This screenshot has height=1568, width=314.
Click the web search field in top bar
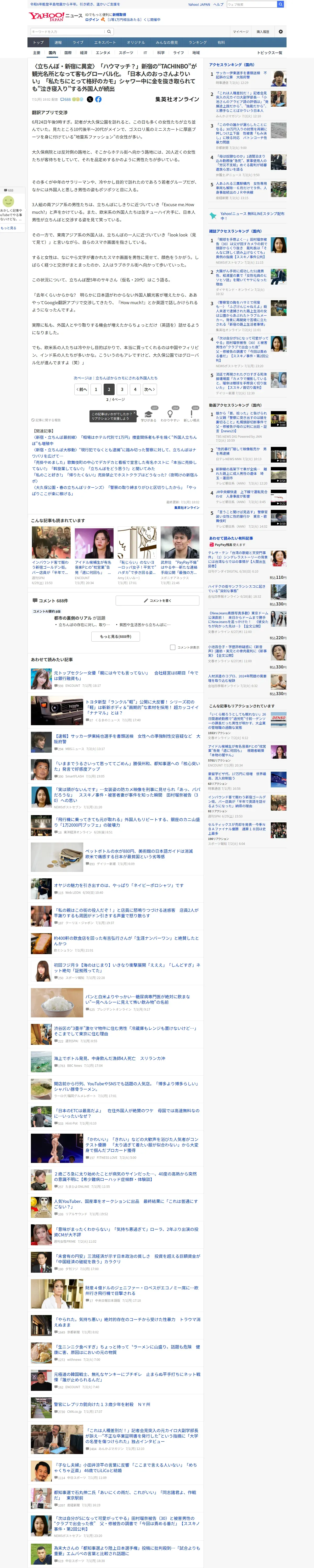click(x=251, y=4)
